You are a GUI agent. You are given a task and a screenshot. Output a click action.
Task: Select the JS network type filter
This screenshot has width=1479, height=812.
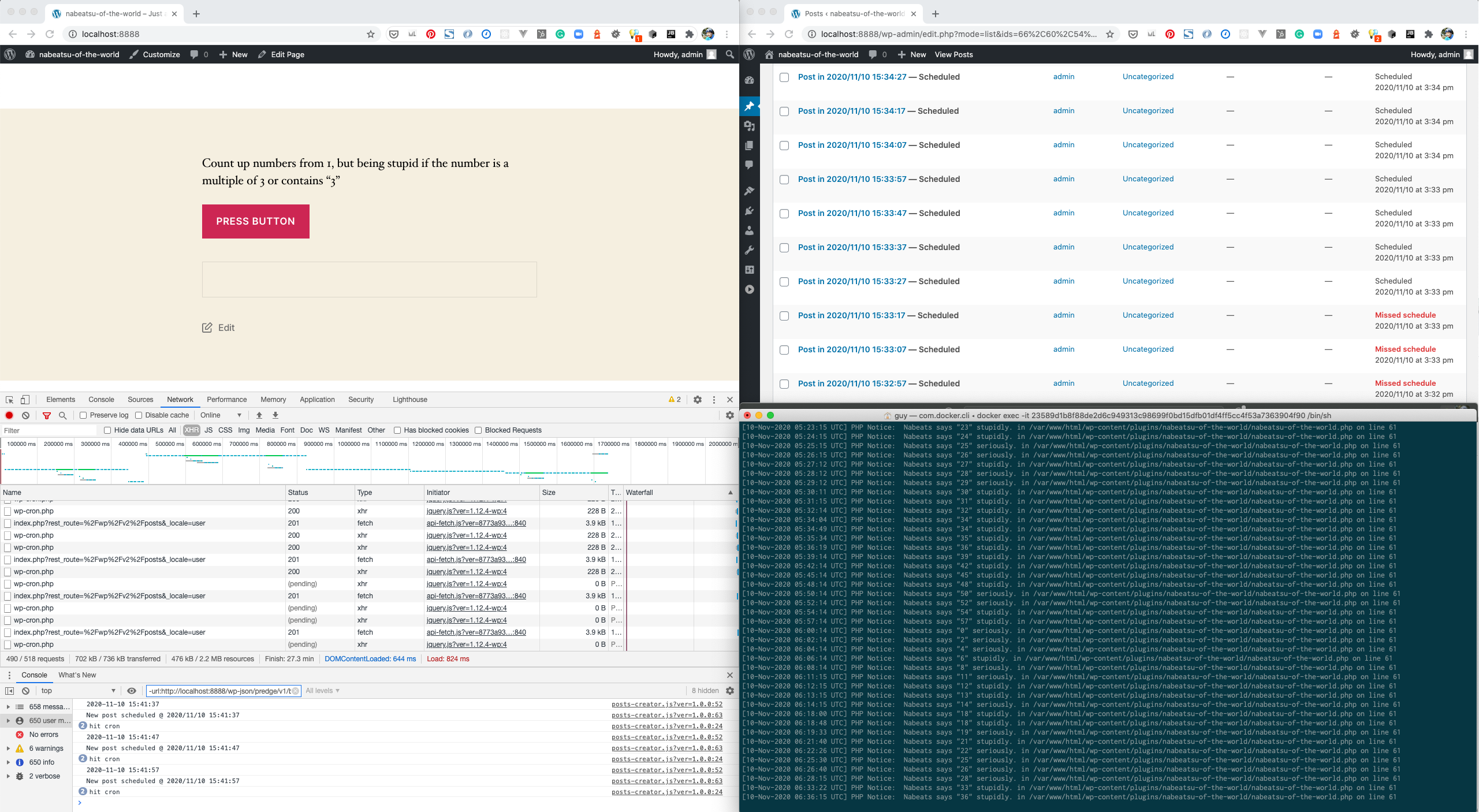click(208, 430)
